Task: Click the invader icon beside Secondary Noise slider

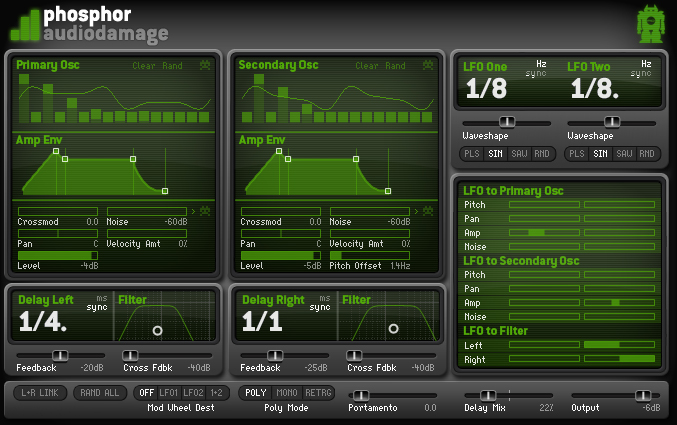Action: [428, 211]
